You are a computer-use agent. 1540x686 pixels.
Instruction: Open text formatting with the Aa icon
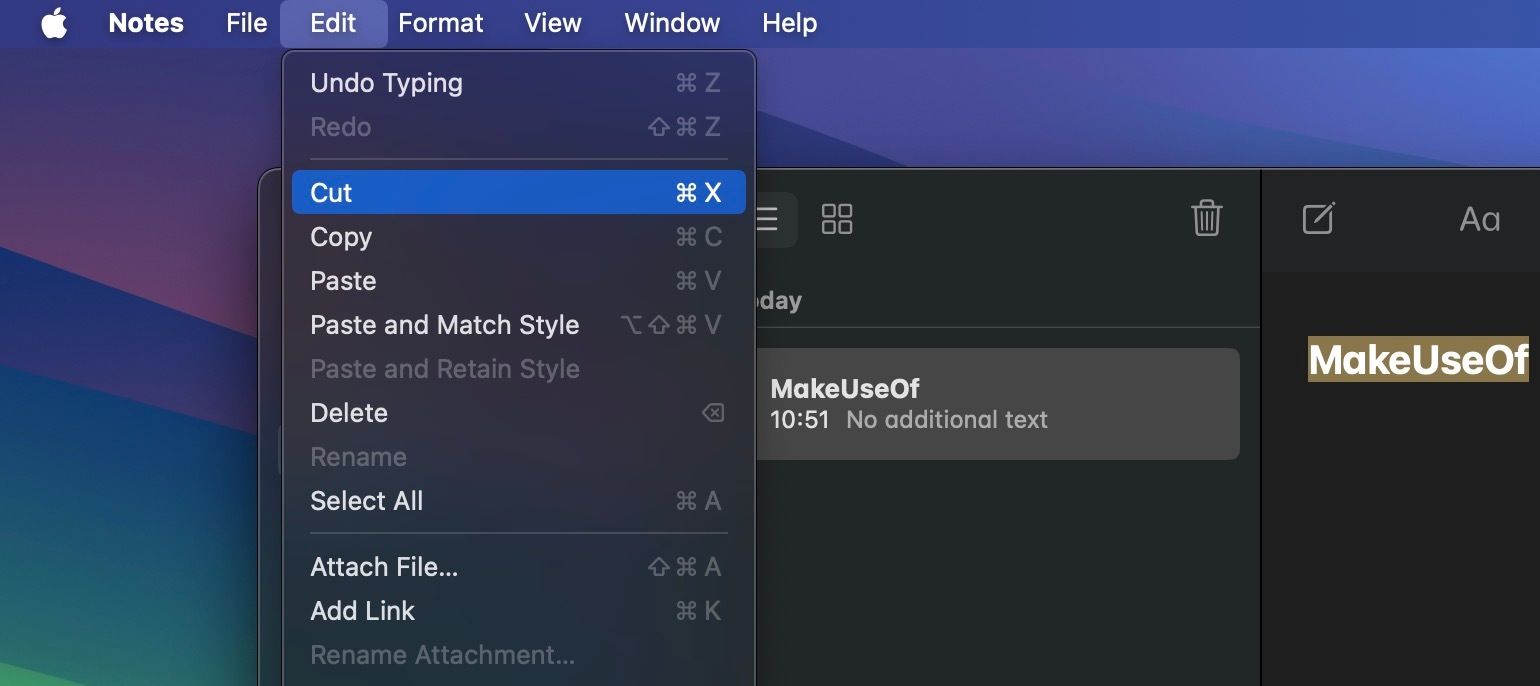click(x=1480, y=219)
